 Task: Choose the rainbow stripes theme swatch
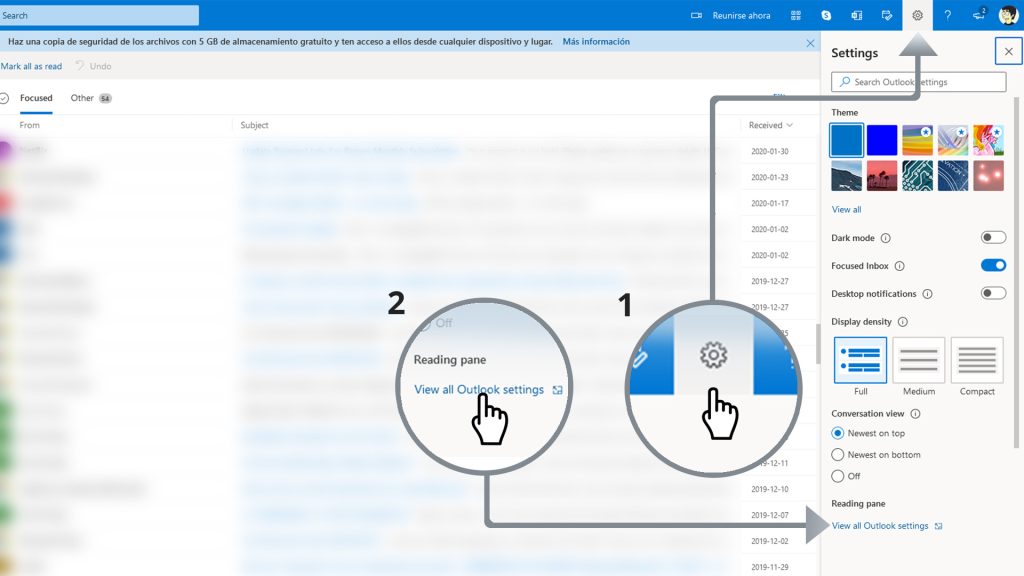pyautogui.click(x=917, y=140)
